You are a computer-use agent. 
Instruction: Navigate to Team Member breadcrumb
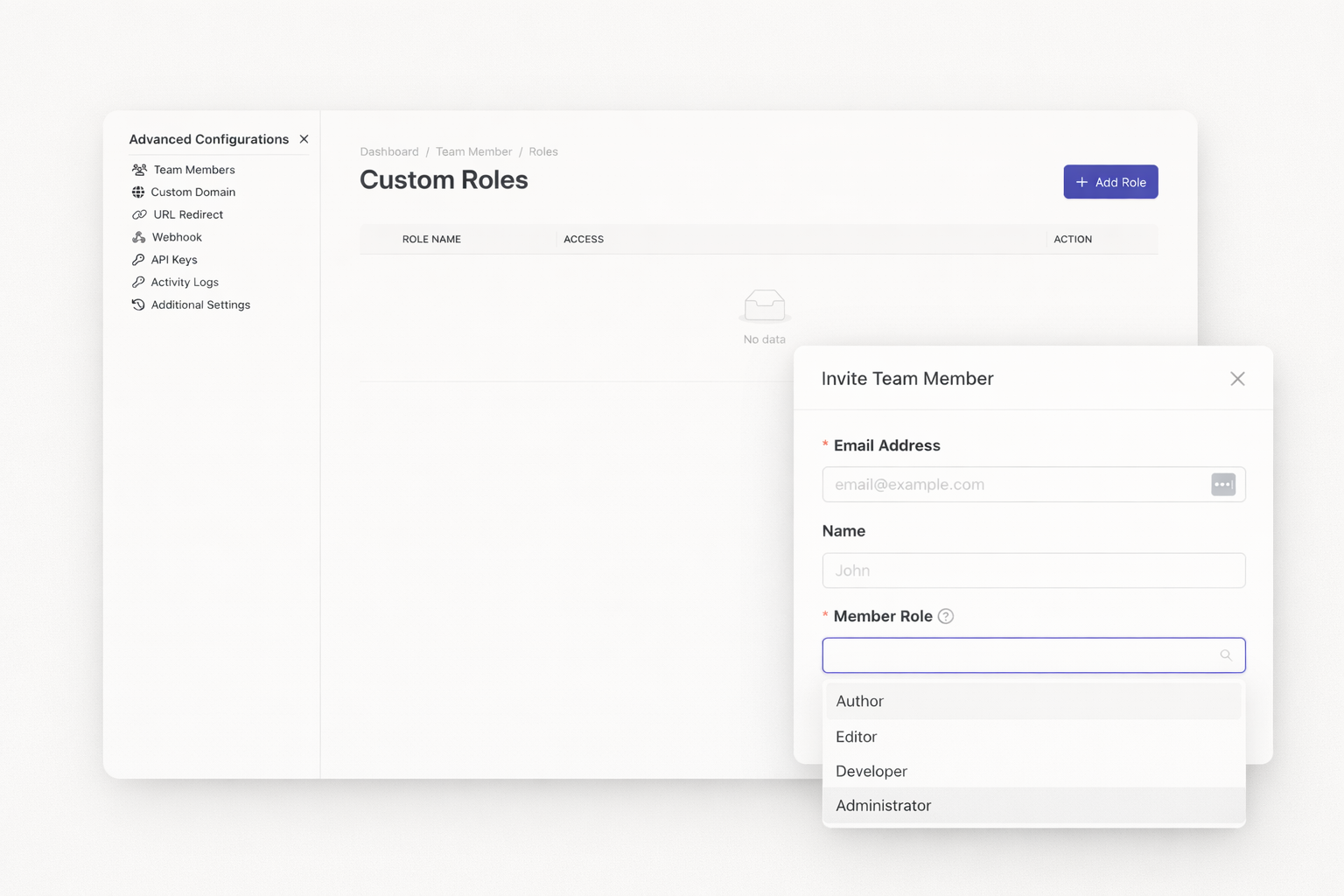click(x=473, y=152)
